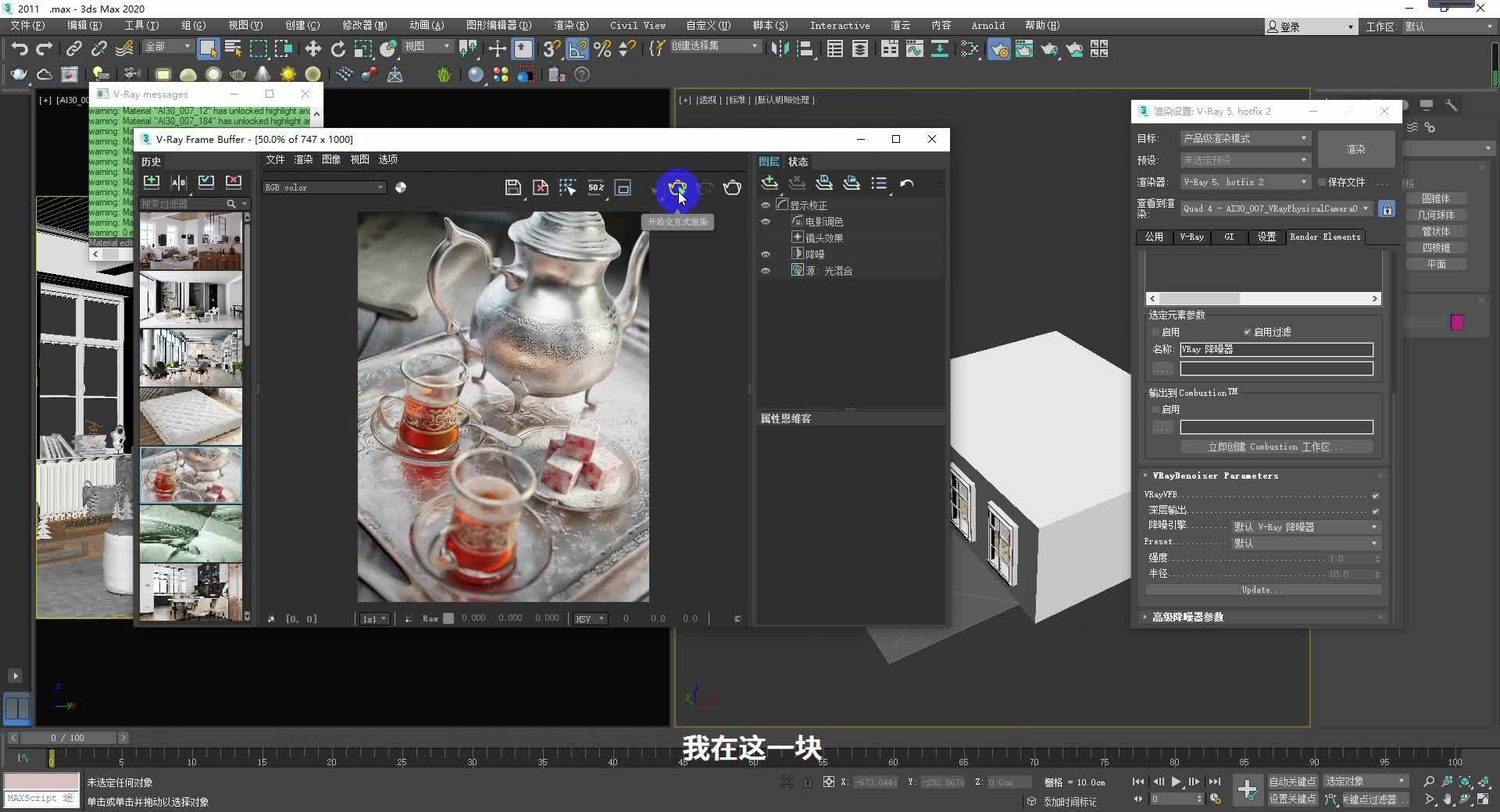Start interactive rendering with the teapot icon
Screen dimensions: 1500x812
pyautogui.click(x=677, y=188)
